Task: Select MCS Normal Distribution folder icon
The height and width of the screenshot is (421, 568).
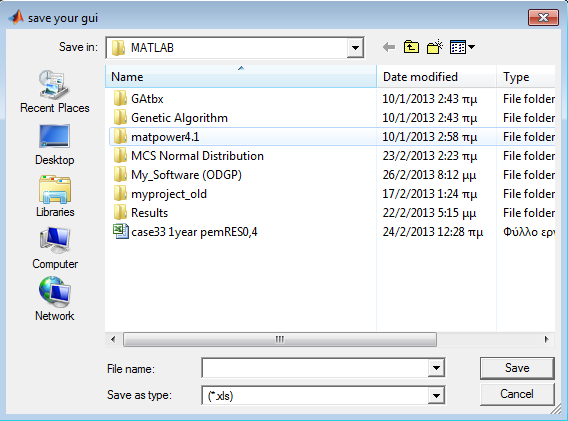Action: point(120,155)
